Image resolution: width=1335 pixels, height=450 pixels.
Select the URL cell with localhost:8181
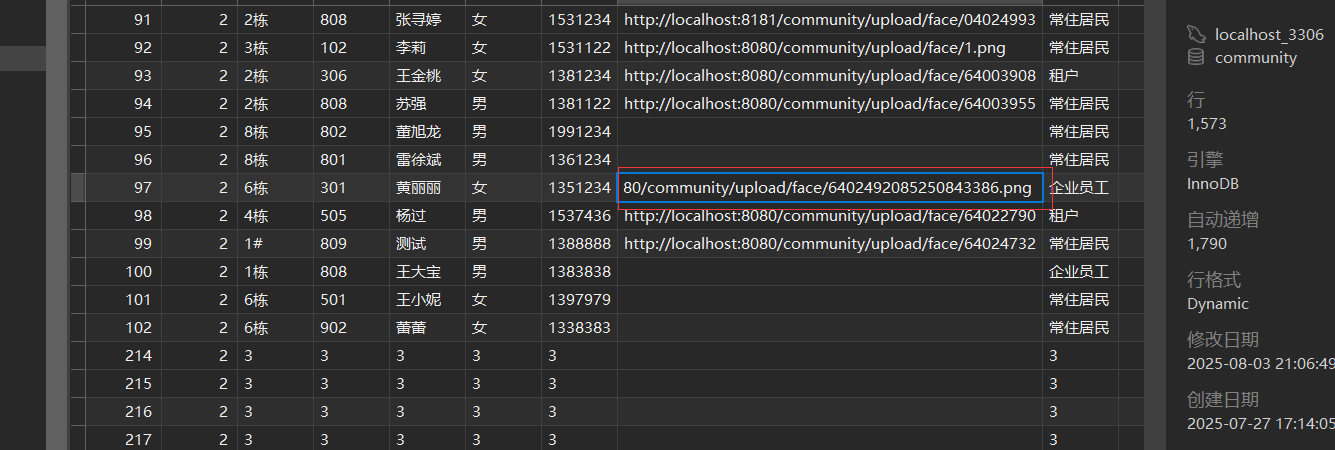tap(830, 20)
